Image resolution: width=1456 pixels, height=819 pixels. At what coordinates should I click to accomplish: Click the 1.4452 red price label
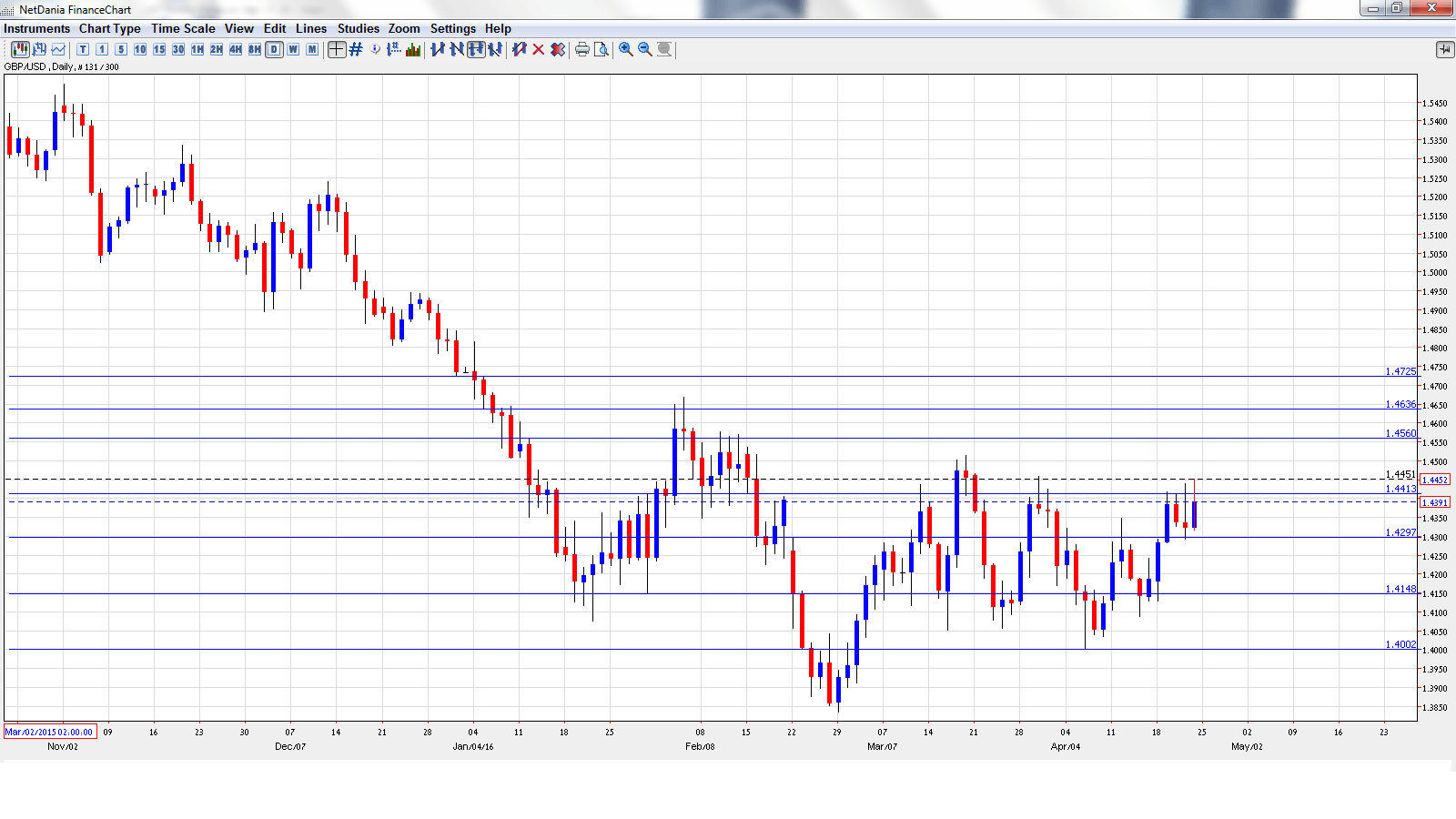point(1435,480)
